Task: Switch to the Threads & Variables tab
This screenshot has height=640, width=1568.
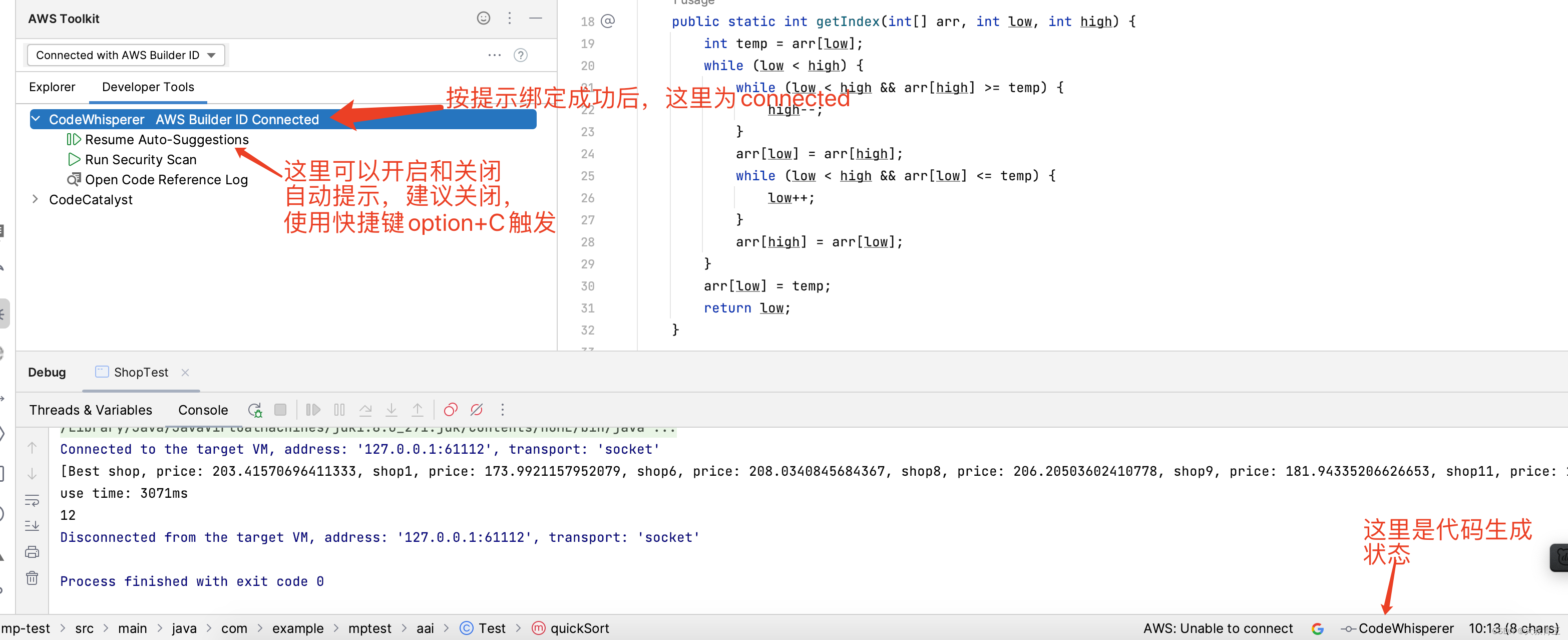Action: 91,410
